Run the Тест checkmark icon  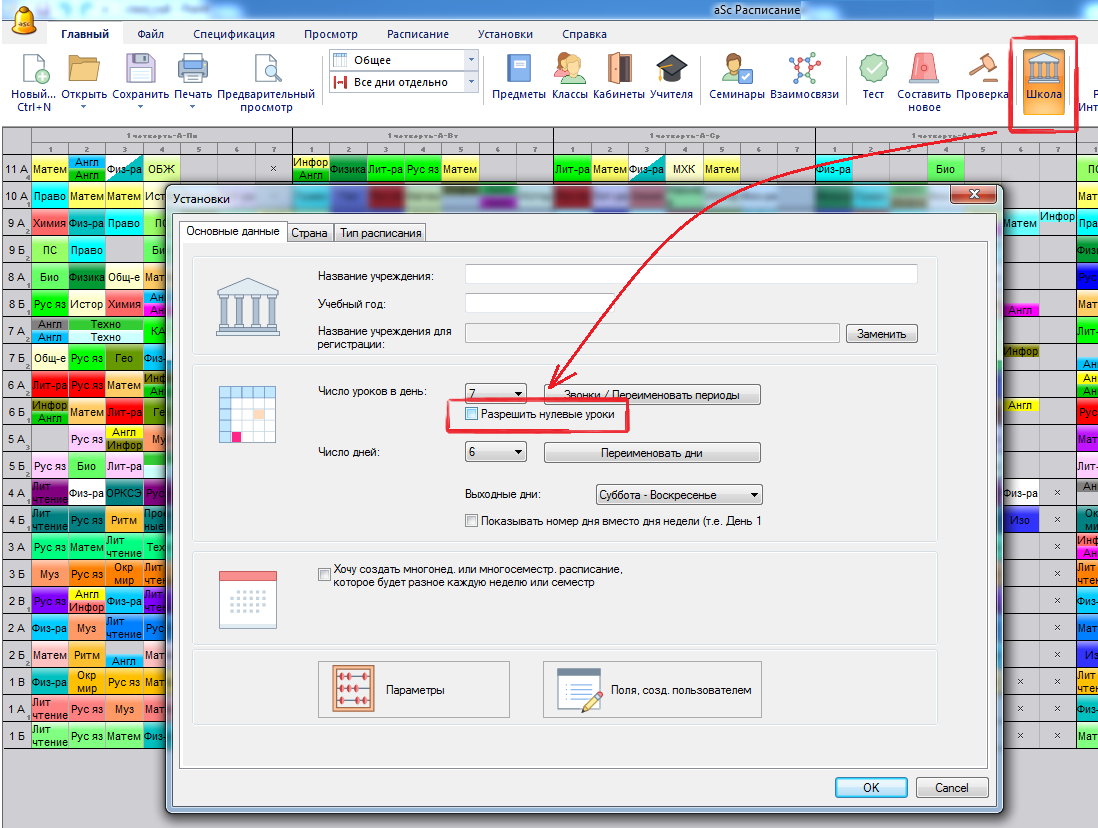coord(873,76)
